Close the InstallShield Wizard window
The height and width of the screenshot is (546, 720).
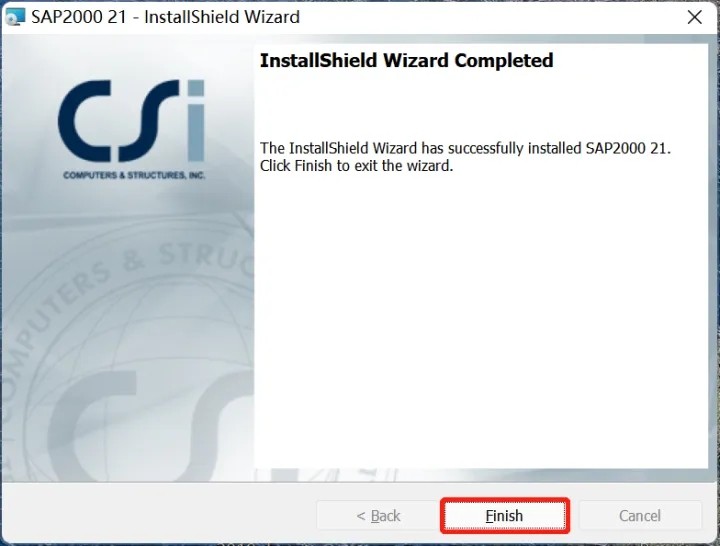pyautogui.click(x=694, y=17)
